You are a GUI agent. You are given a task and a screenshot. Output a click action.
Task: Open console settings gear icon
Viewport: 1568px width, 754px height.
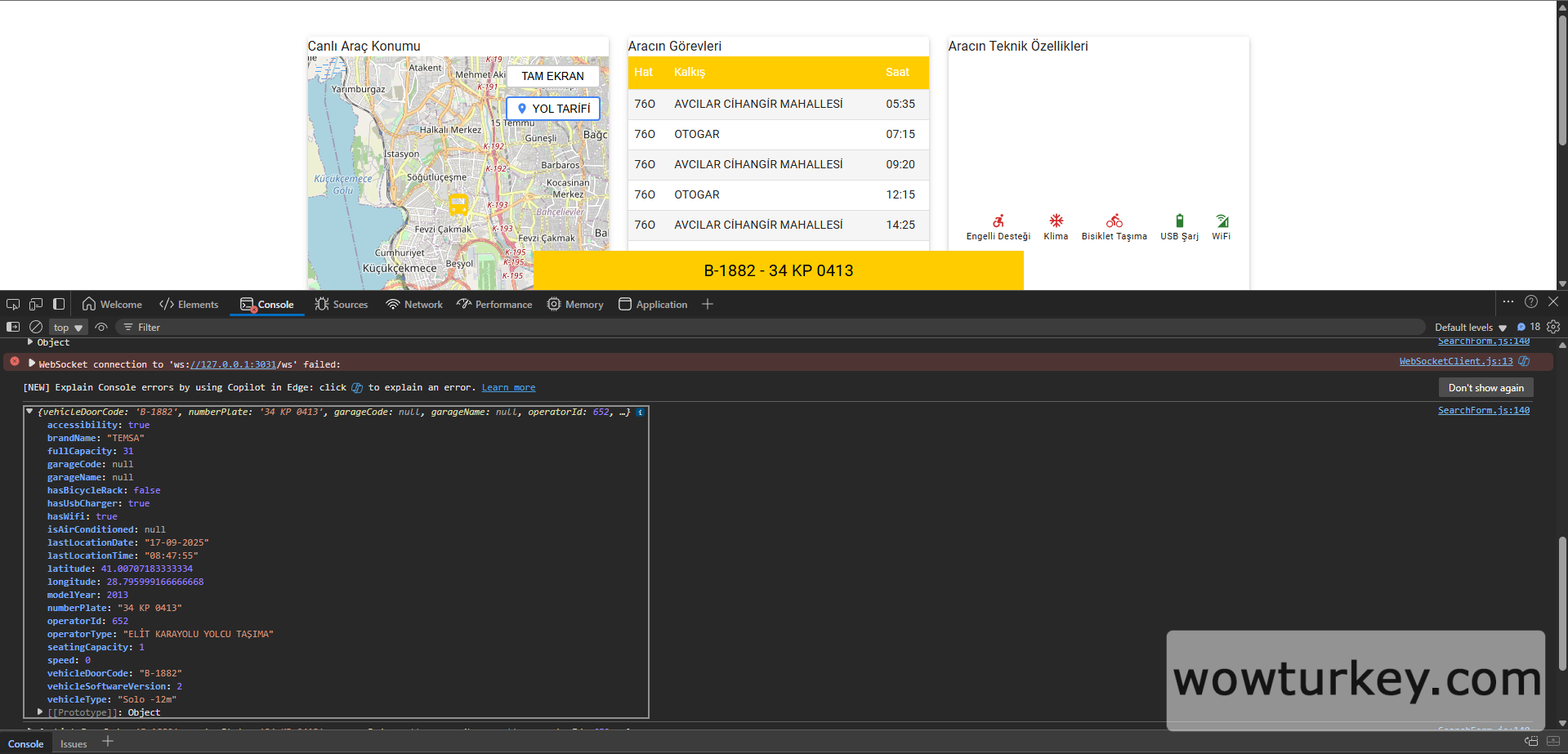click(1553, 327)
